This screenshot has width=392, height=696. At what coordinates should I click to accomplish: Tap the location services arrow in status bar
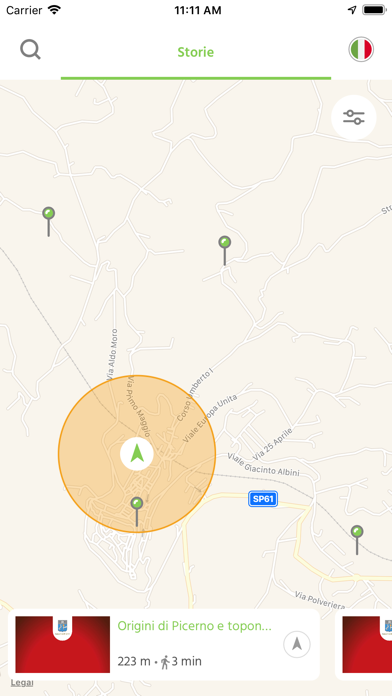click(352, 10)
